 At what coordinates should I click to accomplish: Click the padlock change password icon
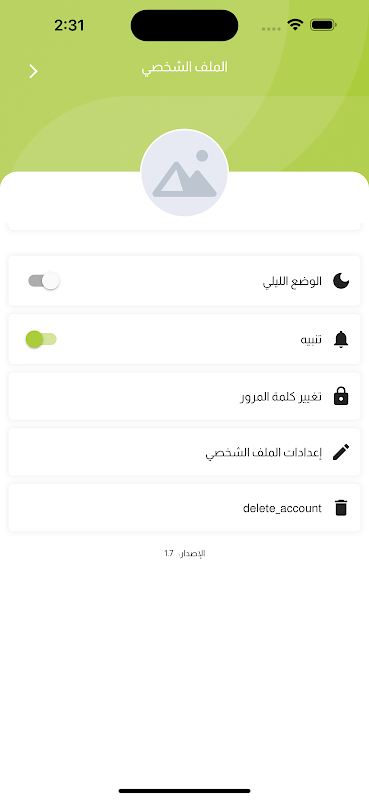click(x=341, y=396)
